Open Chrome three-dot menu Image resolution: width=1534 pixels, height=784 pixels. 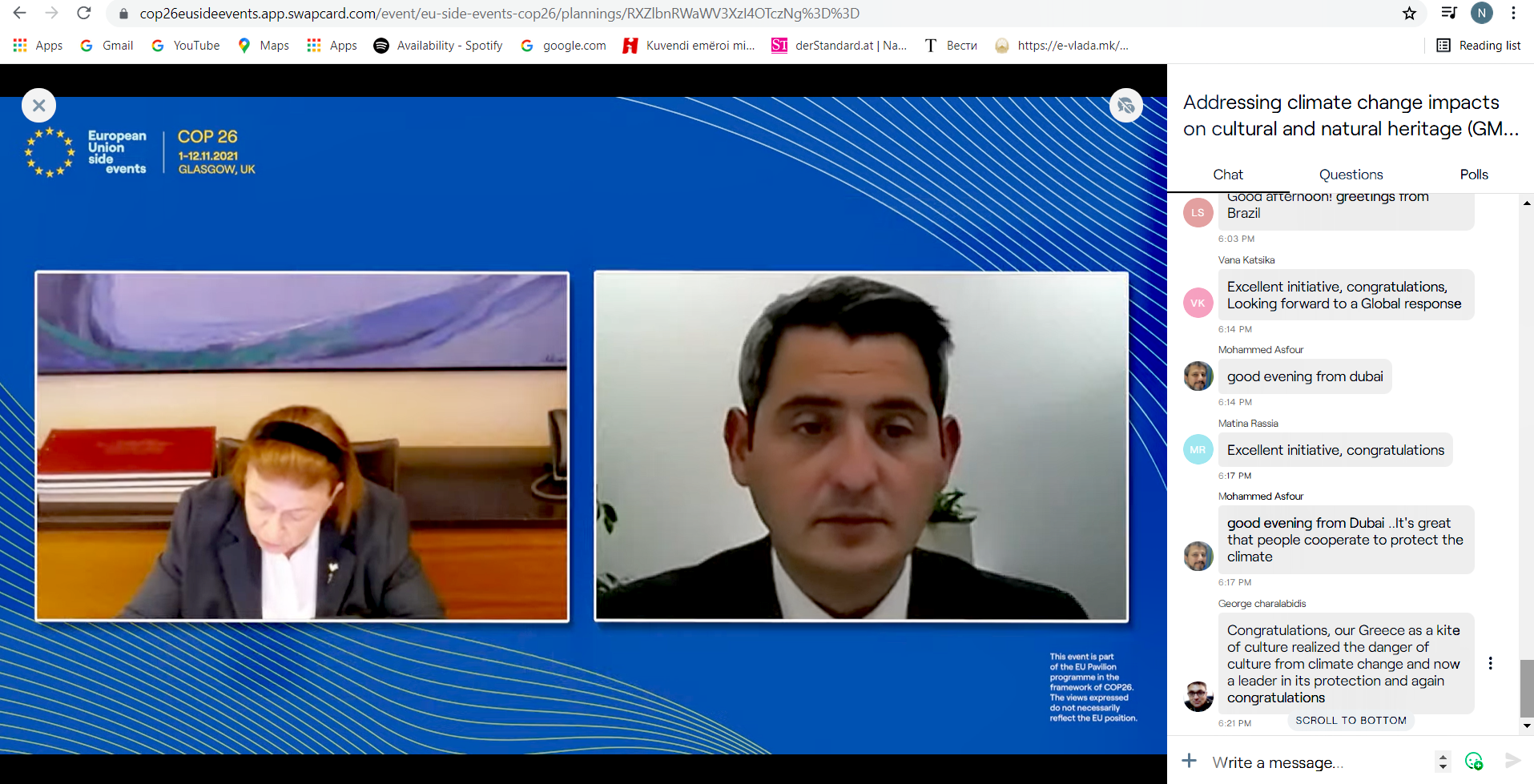pos(1513,14)
